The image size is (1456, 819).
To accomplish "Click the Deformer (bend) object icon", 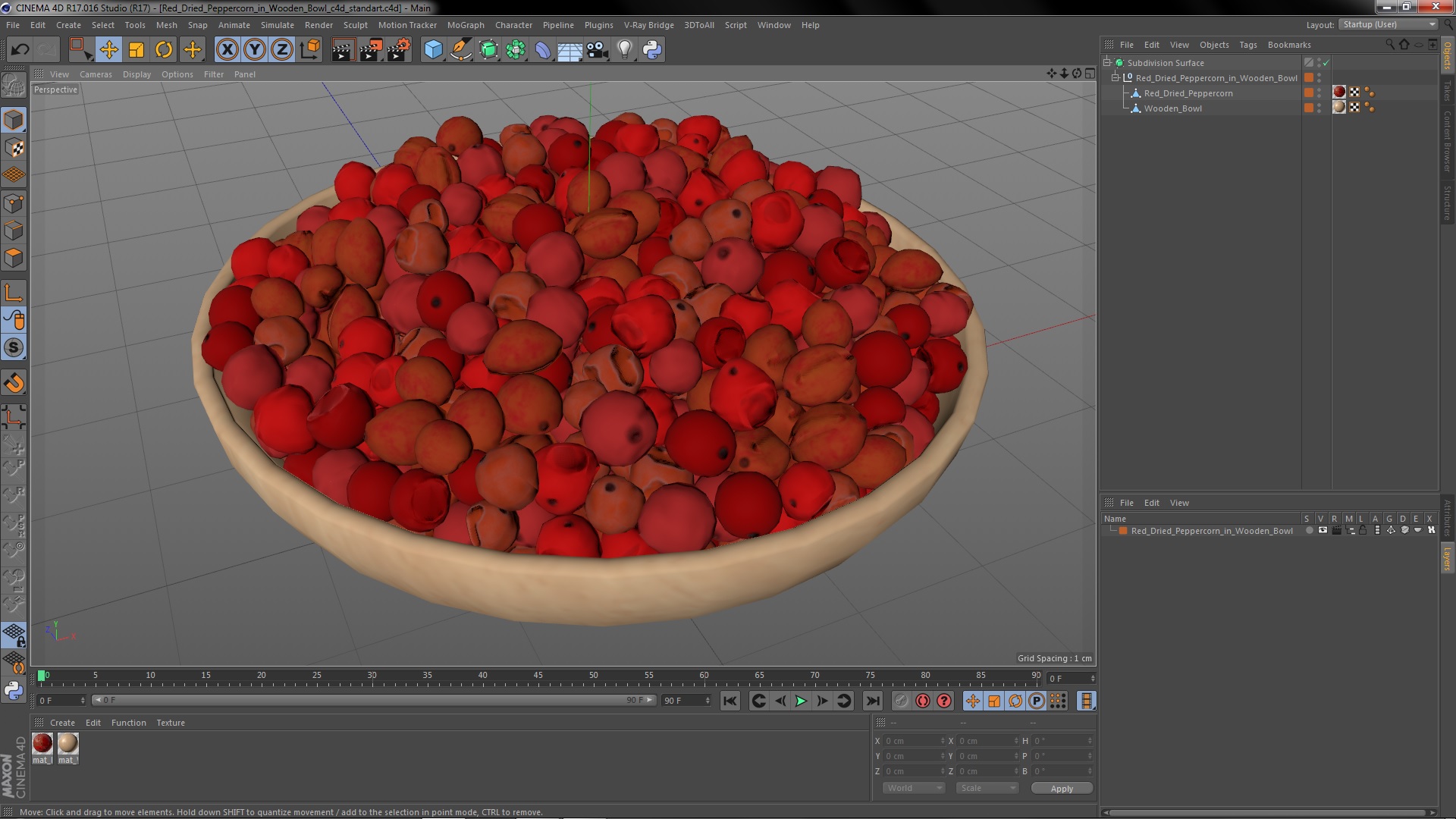I will coord(543,50).
